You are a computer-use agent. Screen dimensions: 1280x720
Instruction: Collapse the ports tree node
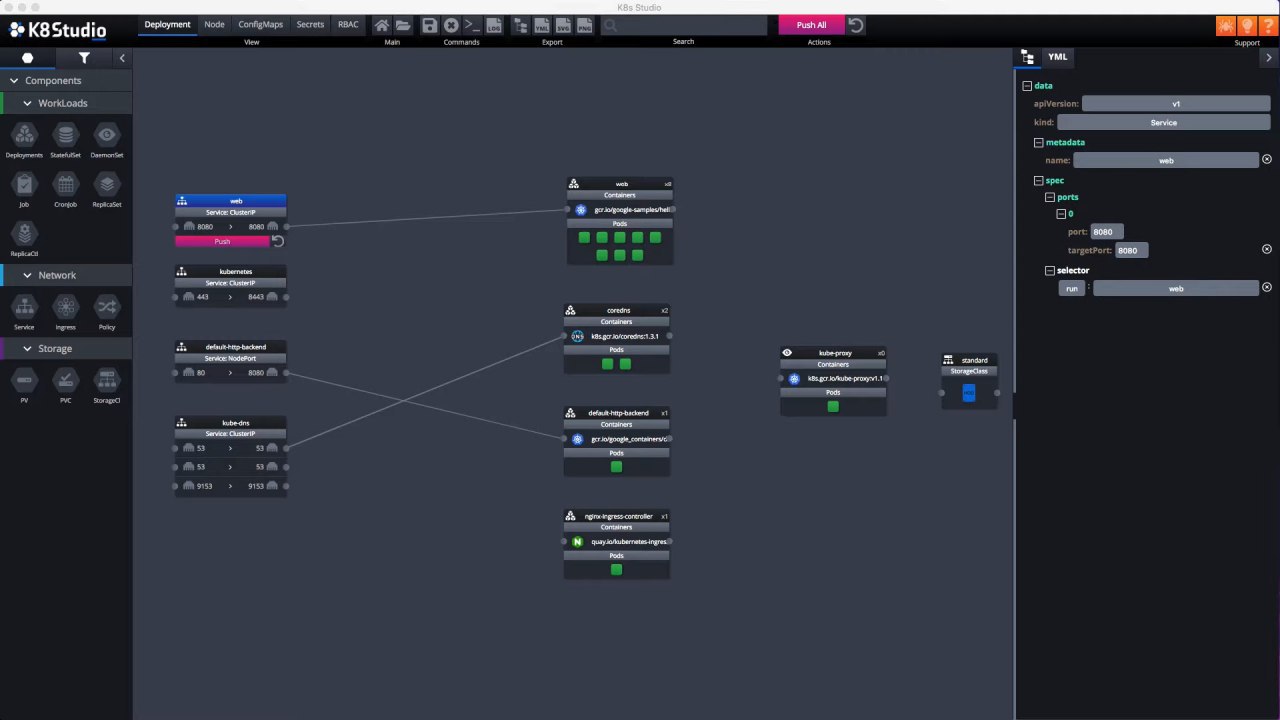coord(1050,197)
